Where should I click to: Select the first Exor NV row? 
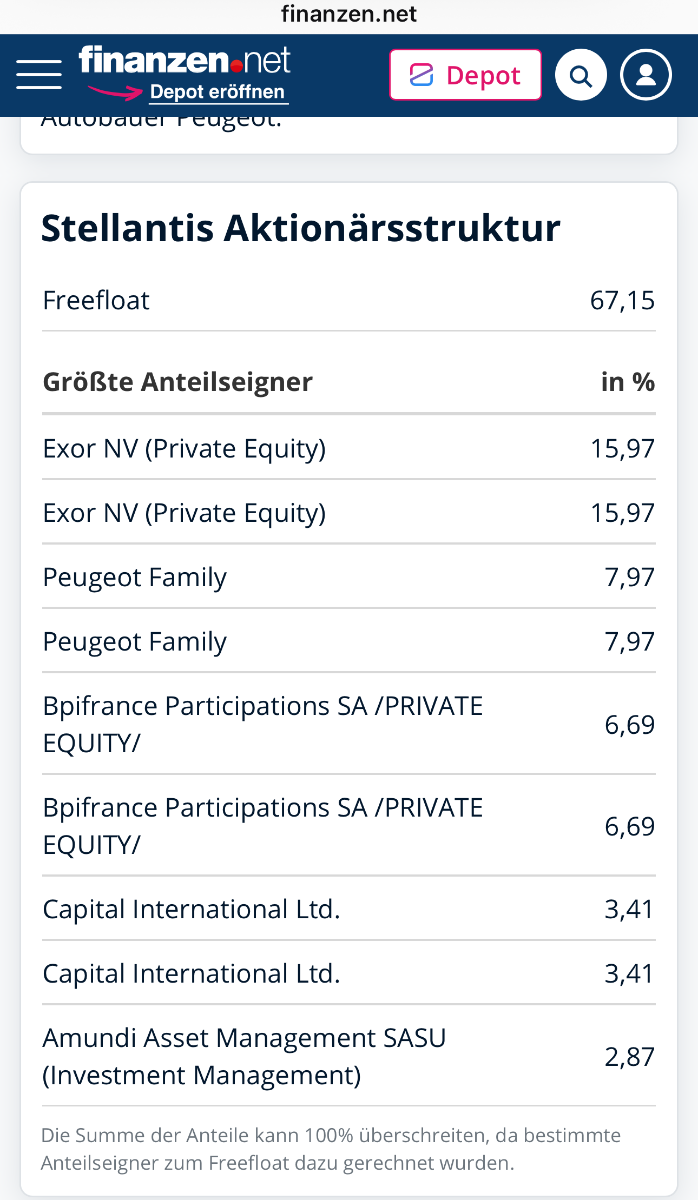(349, 448)
